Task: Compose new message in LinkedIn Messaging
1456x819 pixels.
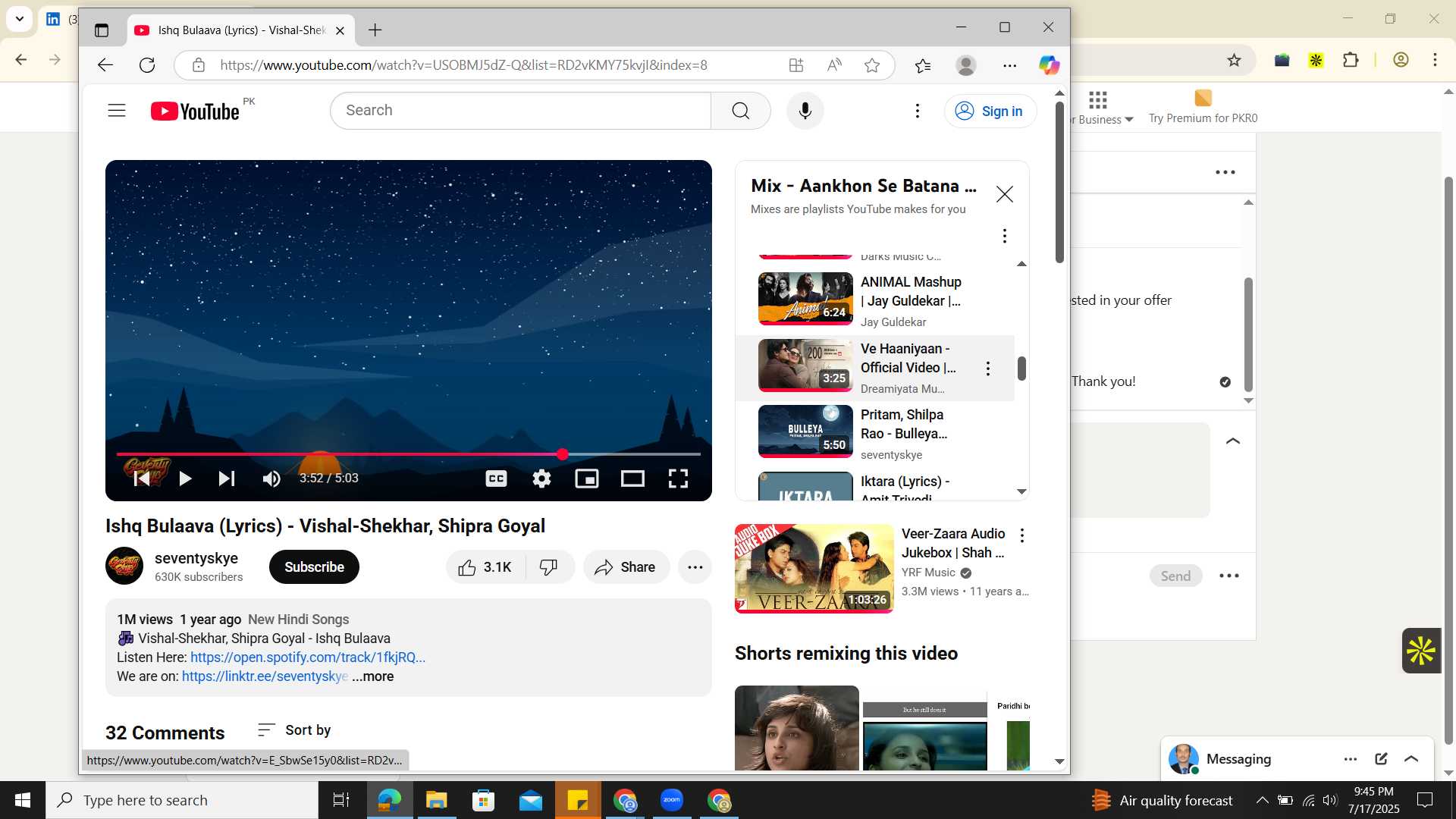Action: click(x=1381, y=759)
